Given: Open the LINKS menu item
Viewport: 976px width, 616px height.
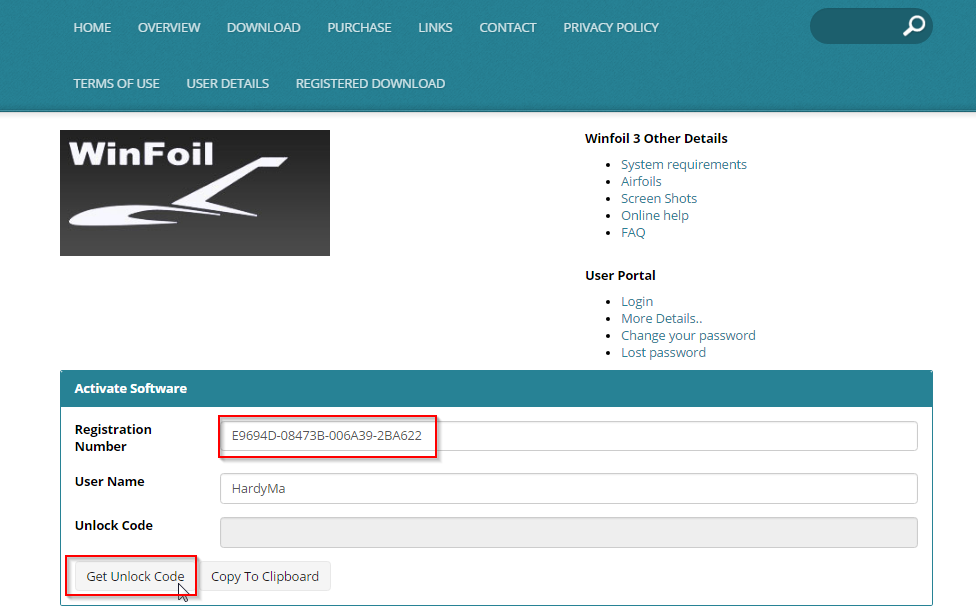Looking at the screenshot, I should coord(435,27).
